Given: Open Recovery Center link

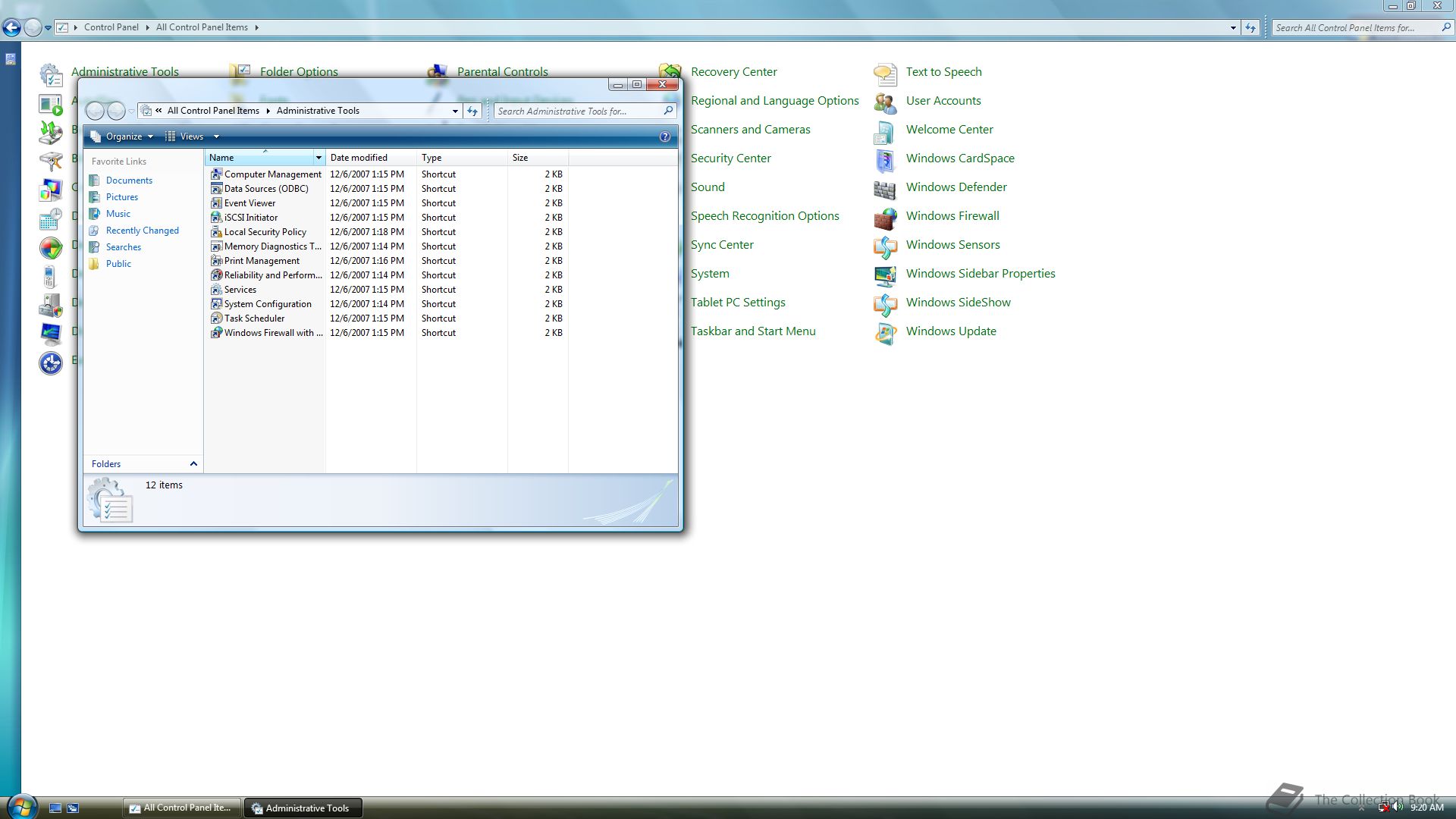Looking at the screenshot, I should click(733, 72).
